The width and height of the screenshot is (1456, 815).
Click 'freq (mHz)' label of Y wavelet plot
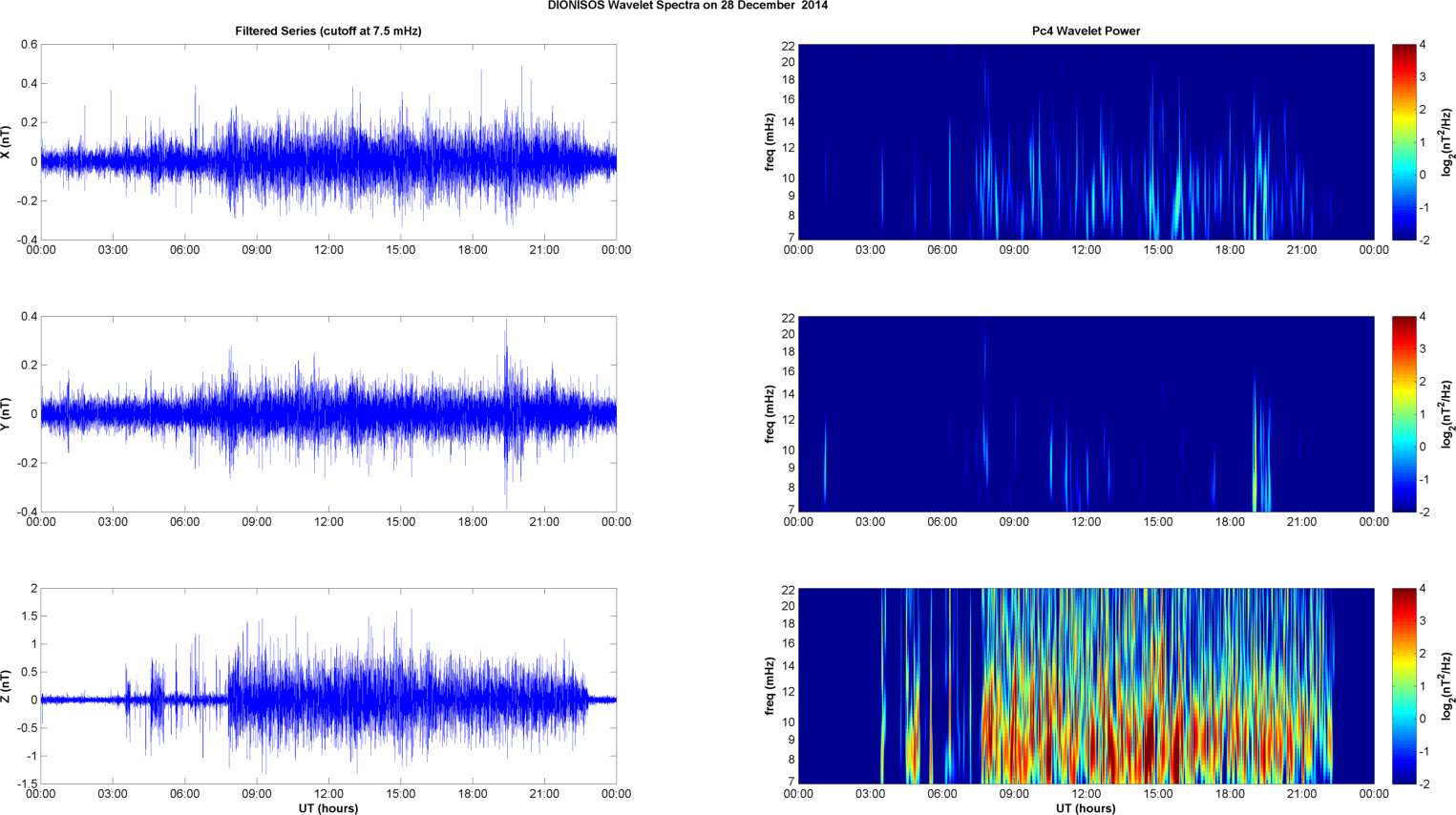[x=769, y=414]
